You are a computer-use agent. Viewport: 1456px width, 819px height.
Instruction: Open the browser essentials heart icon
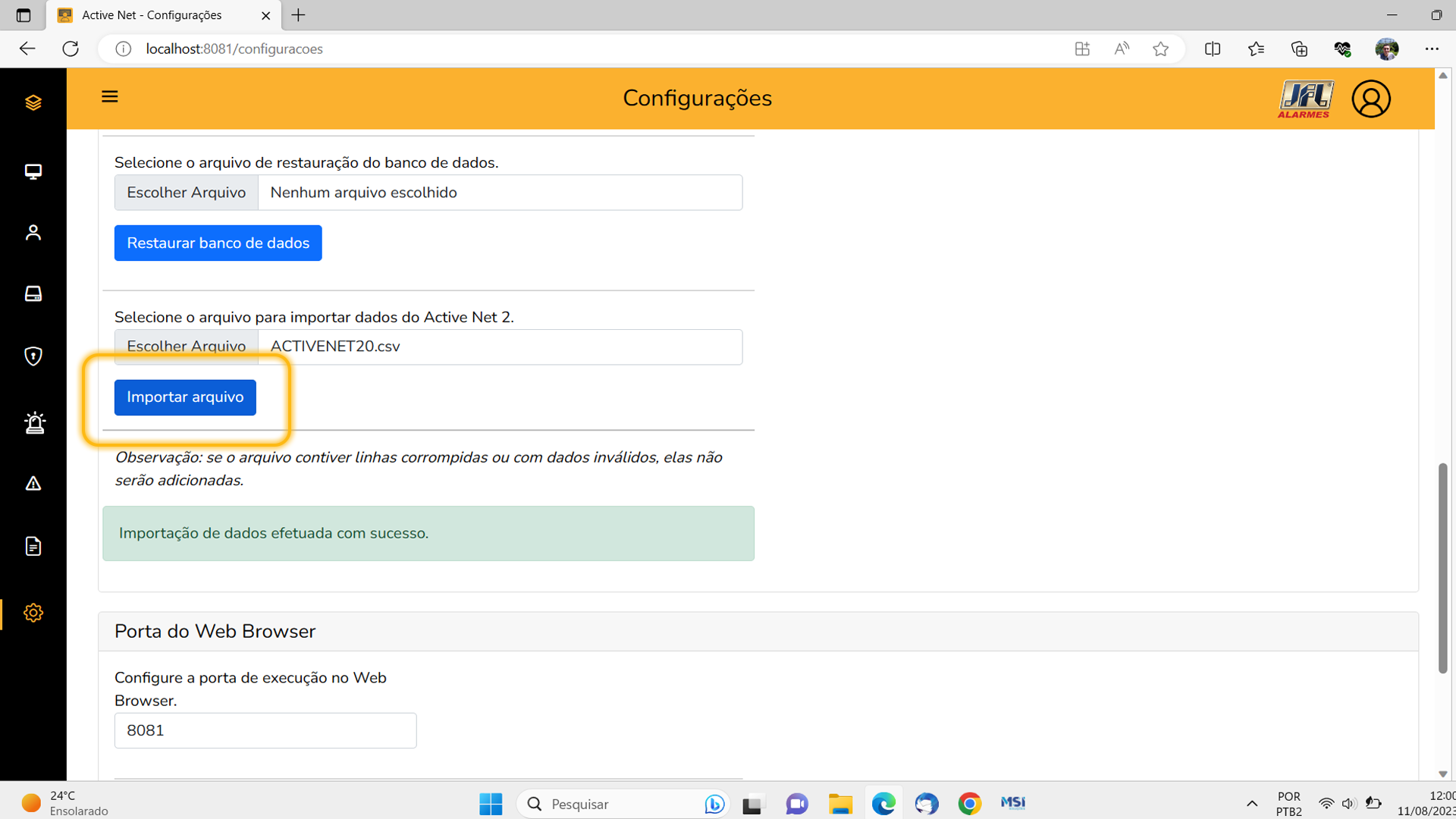pos(1343,49)
